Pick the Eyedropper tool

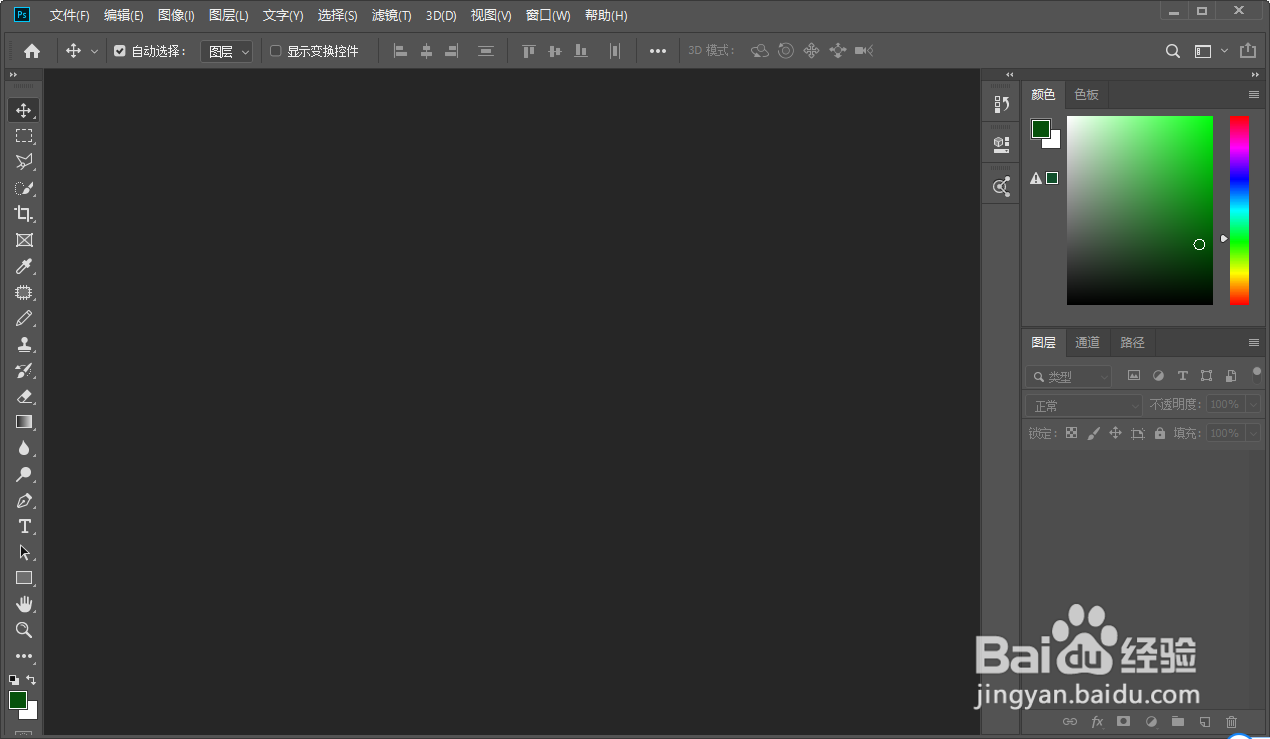point(23,266)
